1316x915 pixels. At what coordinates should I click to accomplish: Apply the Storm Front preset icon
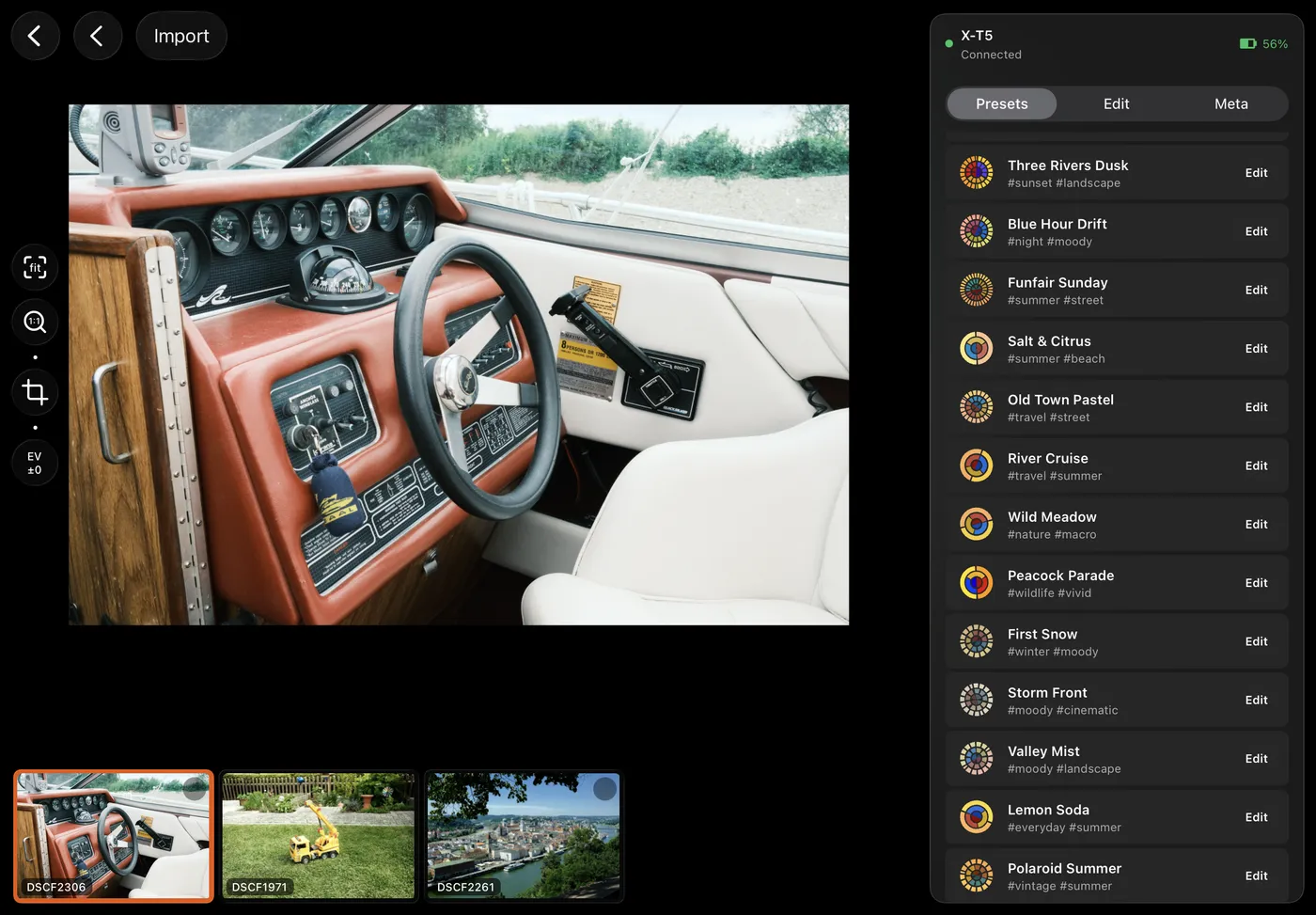click(x=977, y=701)
